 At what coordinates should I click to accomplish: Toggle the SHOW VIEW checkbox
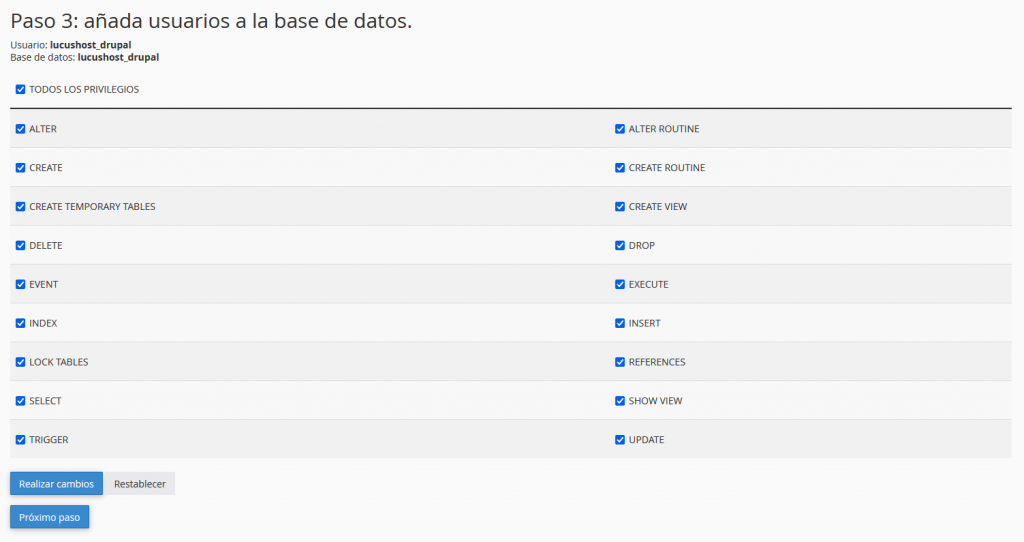tap(620, 401)
